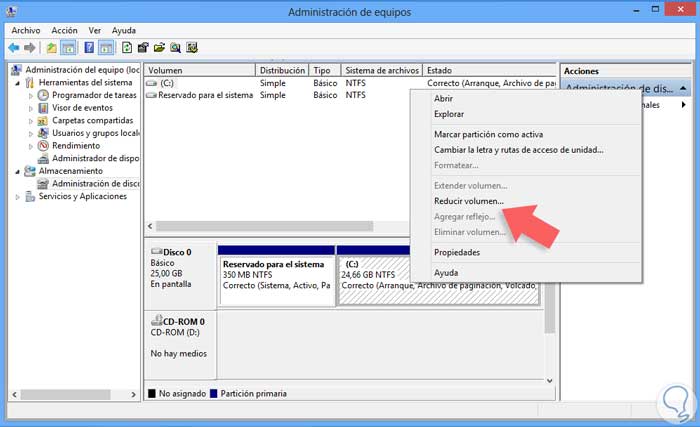The image size is (700, 427).
Task: Expand Programador de tareas node arrow
Action: 31,96
